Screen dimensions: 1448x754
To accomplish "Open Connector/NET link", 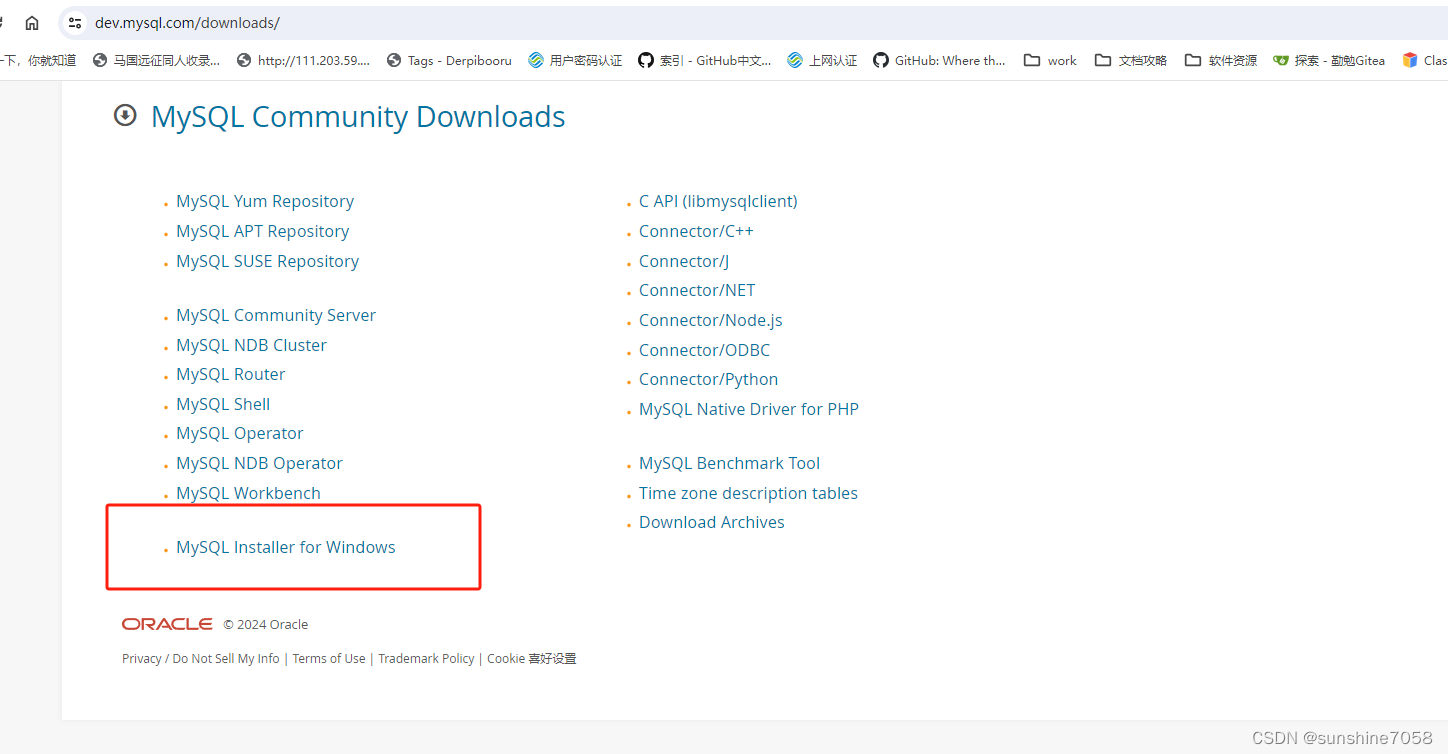I will point(697,290).
